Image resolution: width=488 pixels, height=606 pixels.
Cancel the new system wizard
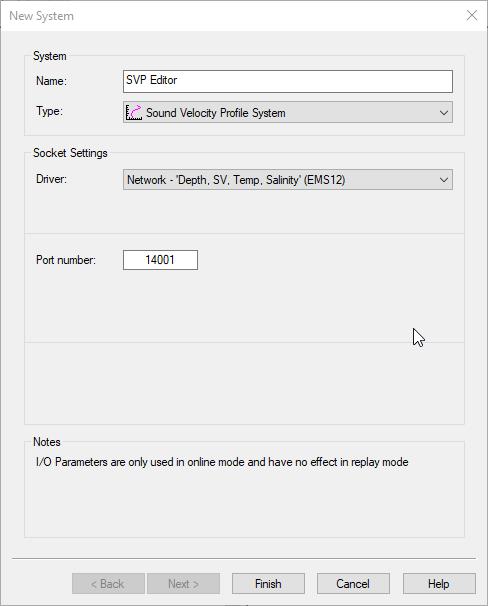(x=353, y=583)
